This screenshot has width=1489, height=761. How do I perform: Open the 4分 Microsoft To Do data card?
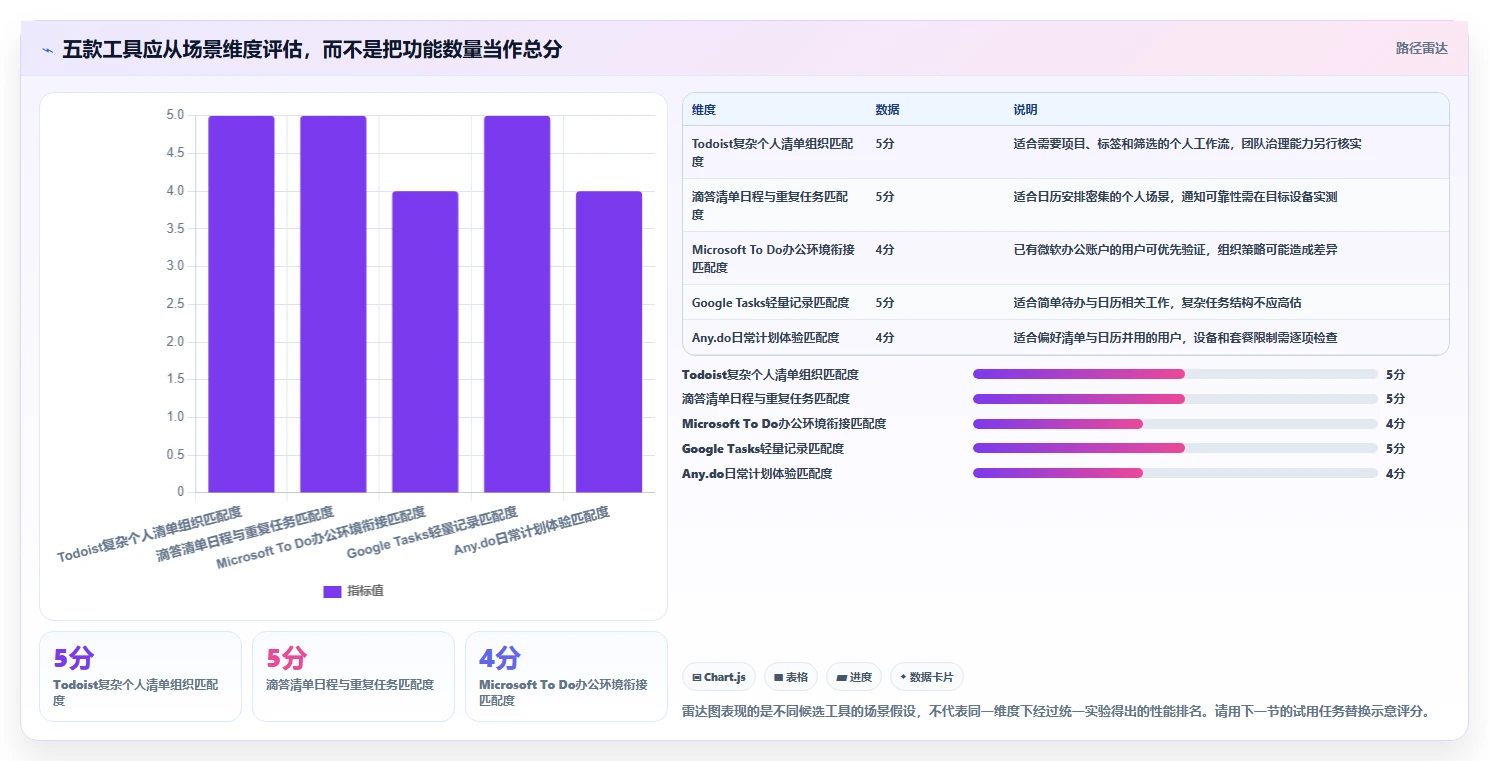coord(566,676)
